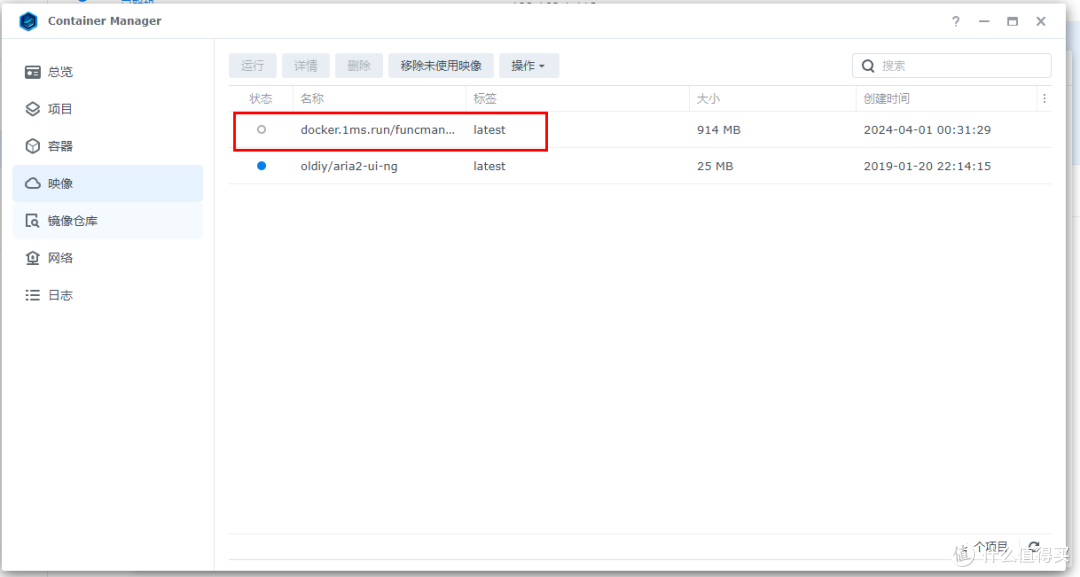The width and height of the screenshot is (1080, 577).
Task: Click the 容器 cube sidebar icon
Action: click(32, 146)
